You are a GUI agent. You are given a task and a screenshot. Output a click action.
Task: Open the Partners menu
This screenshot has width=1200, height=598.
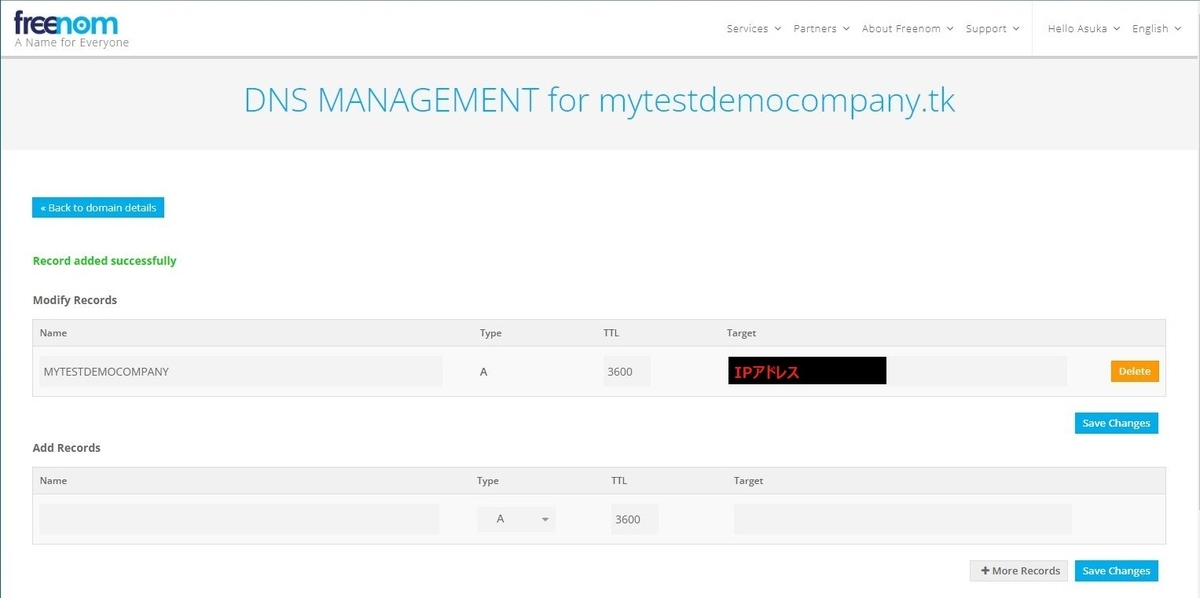(821, 29)
